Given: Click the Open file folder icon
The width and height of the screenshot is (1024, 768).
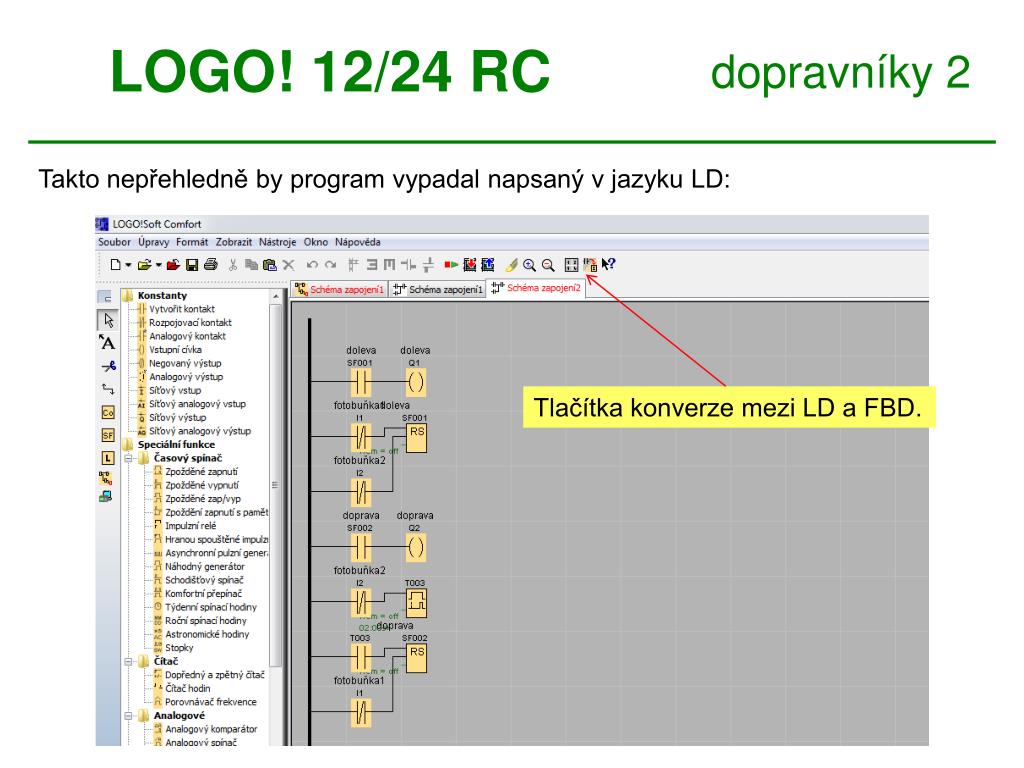Looking at the screenshot, I should 144,265.
